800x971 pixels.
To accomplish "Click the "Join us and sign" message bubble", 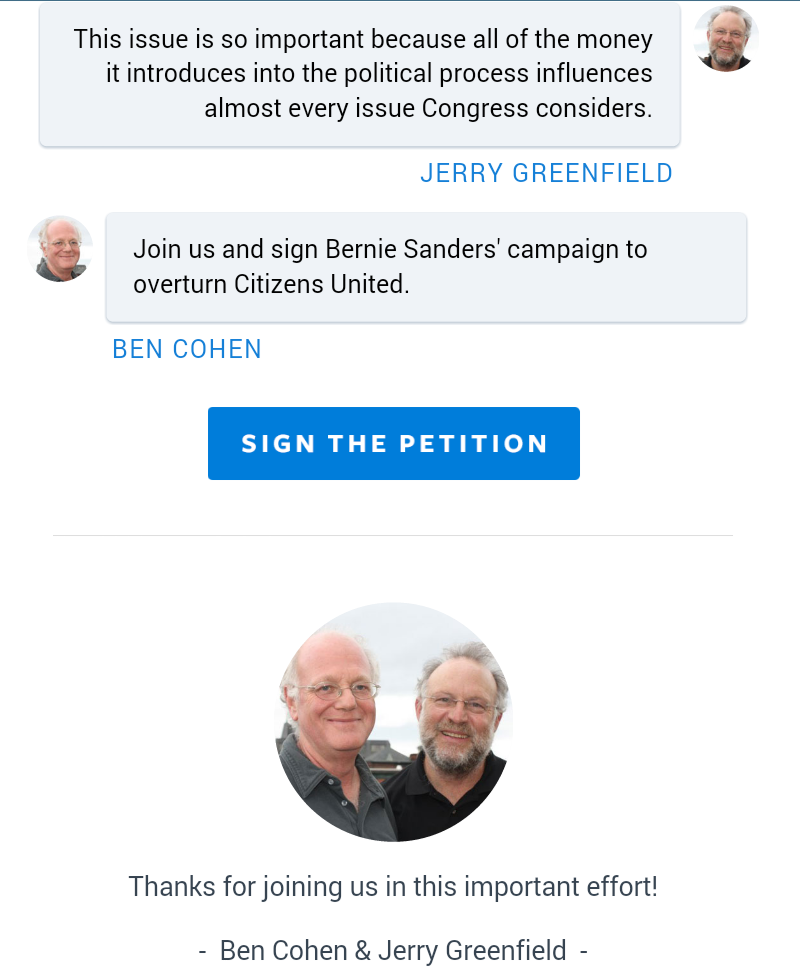I will (x=426, y=267).
